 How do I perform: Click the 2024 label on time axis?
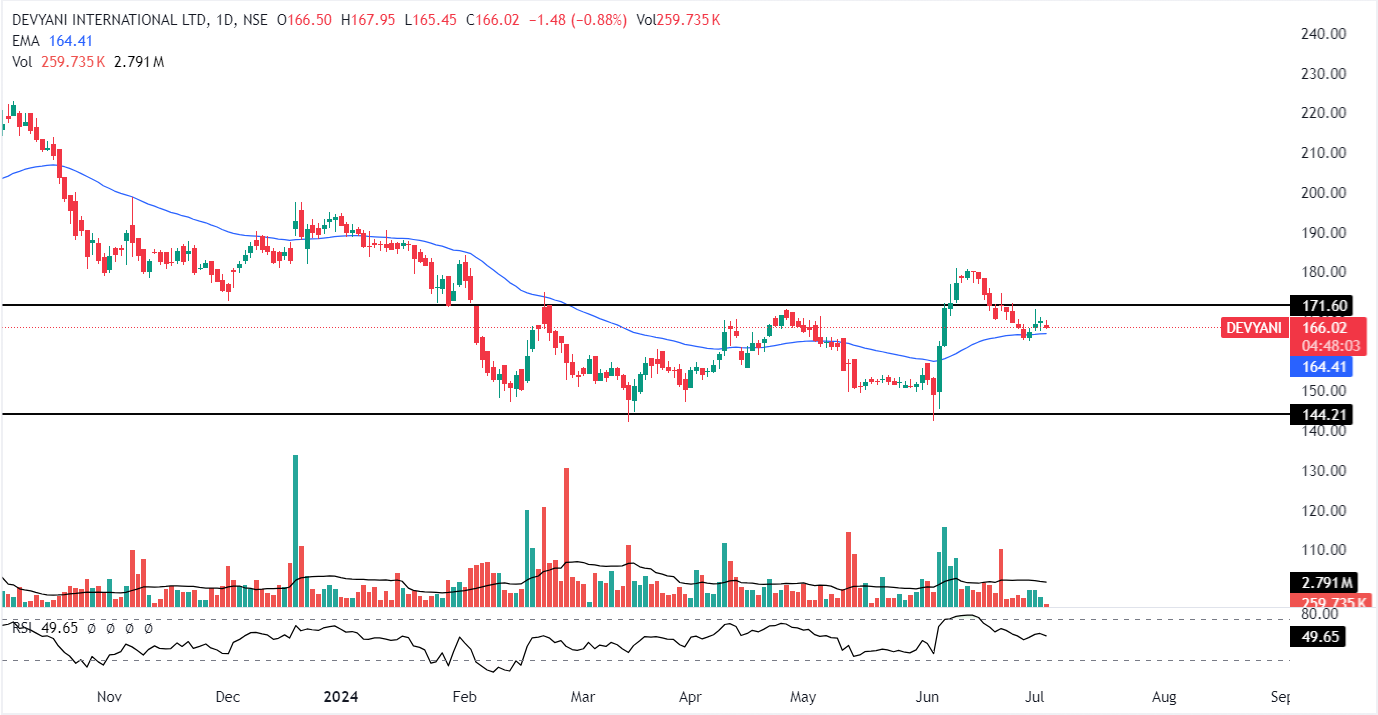click(x=343, y=695)
